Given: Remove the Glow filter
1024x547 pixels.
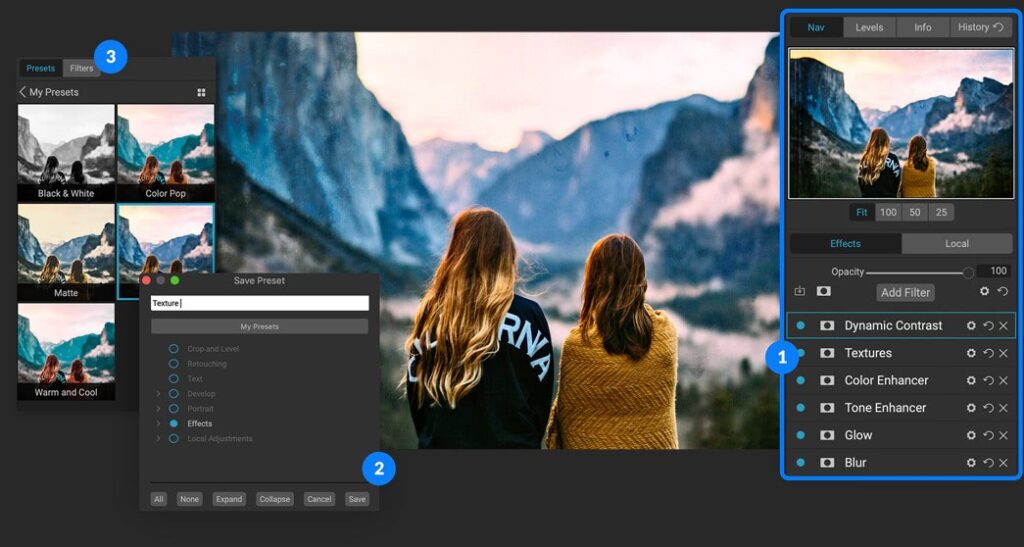Looking at the screenshot, I should (x=1004, y=435).
